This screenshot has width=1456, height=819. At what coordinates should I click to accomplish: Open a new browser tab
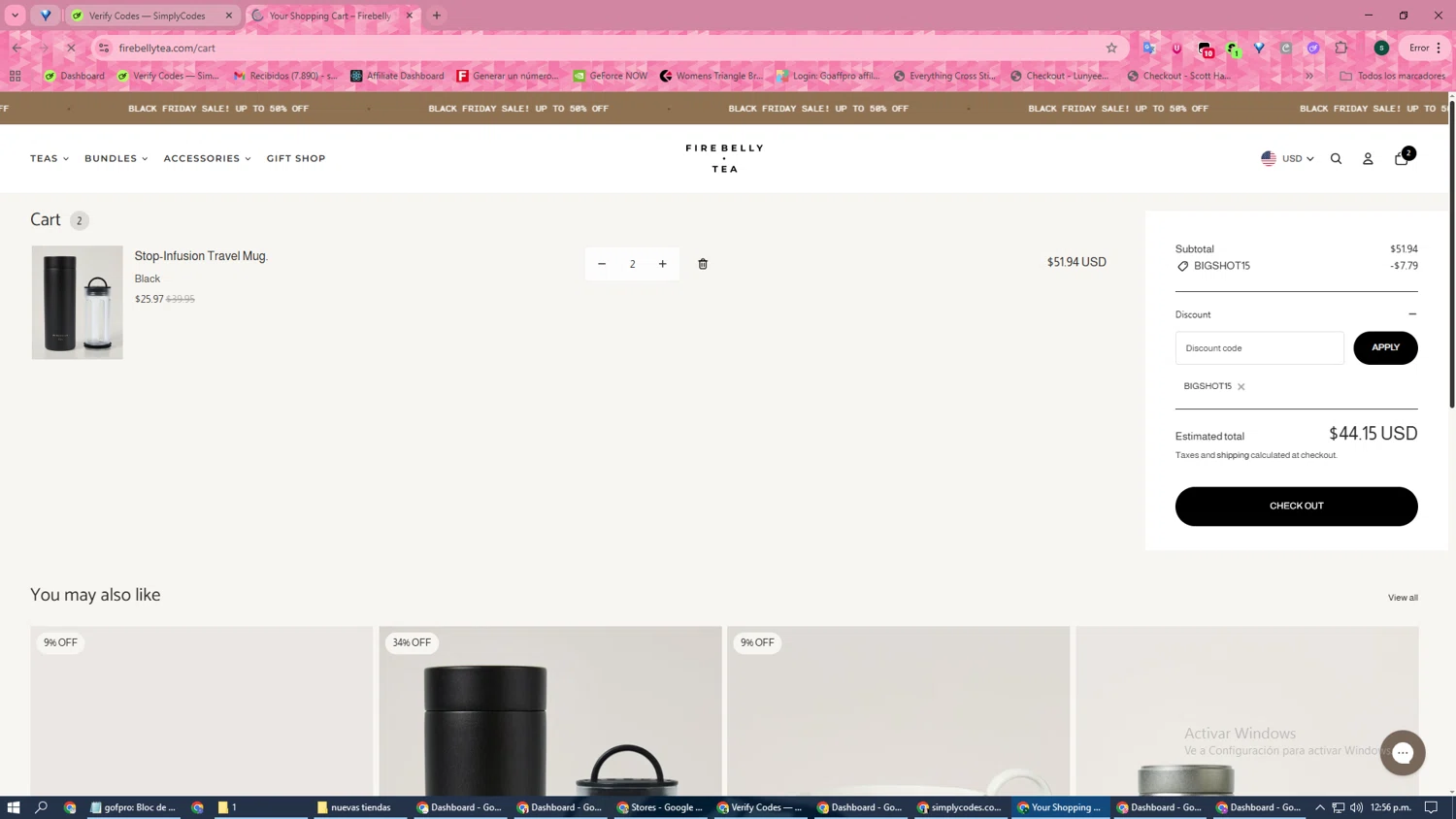point(437,16)
